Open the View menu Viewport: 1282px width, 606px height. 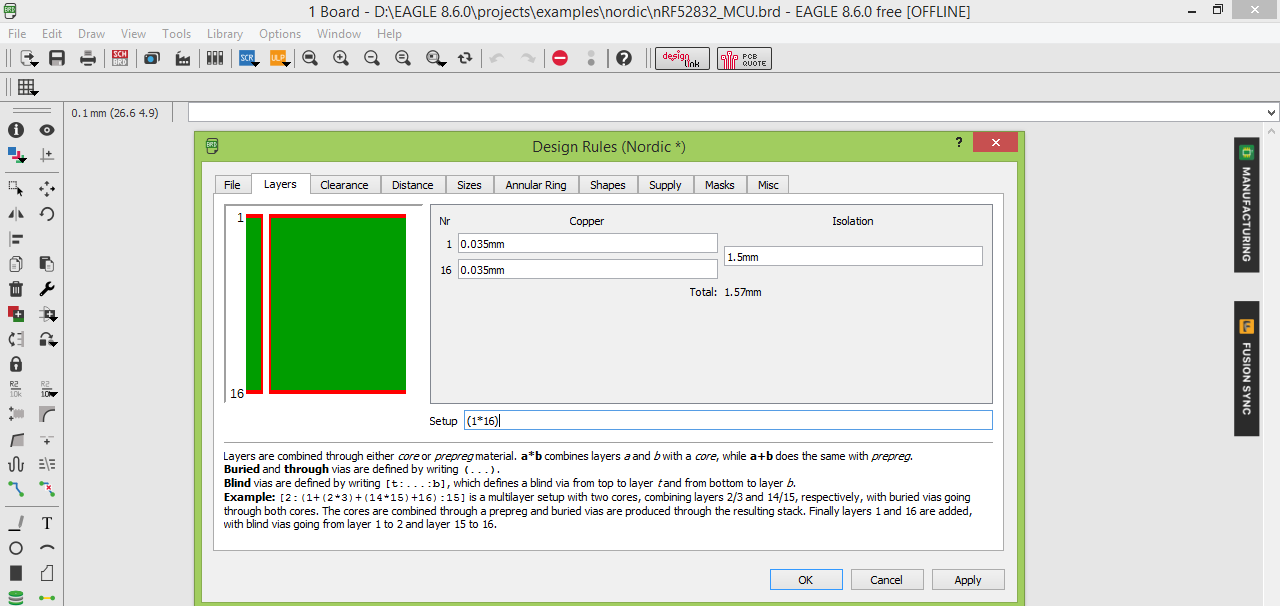click(133, 34)
